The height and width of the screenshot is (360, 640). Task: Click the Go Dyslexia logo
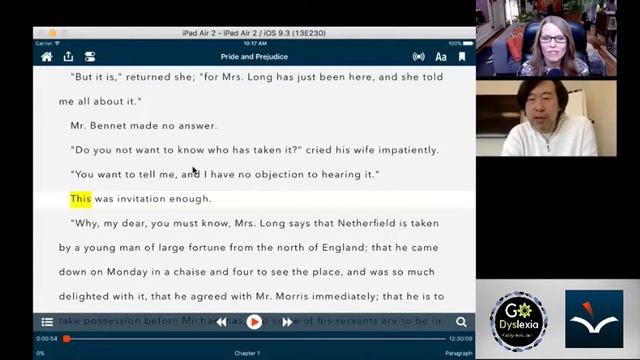tap(519, 321)
